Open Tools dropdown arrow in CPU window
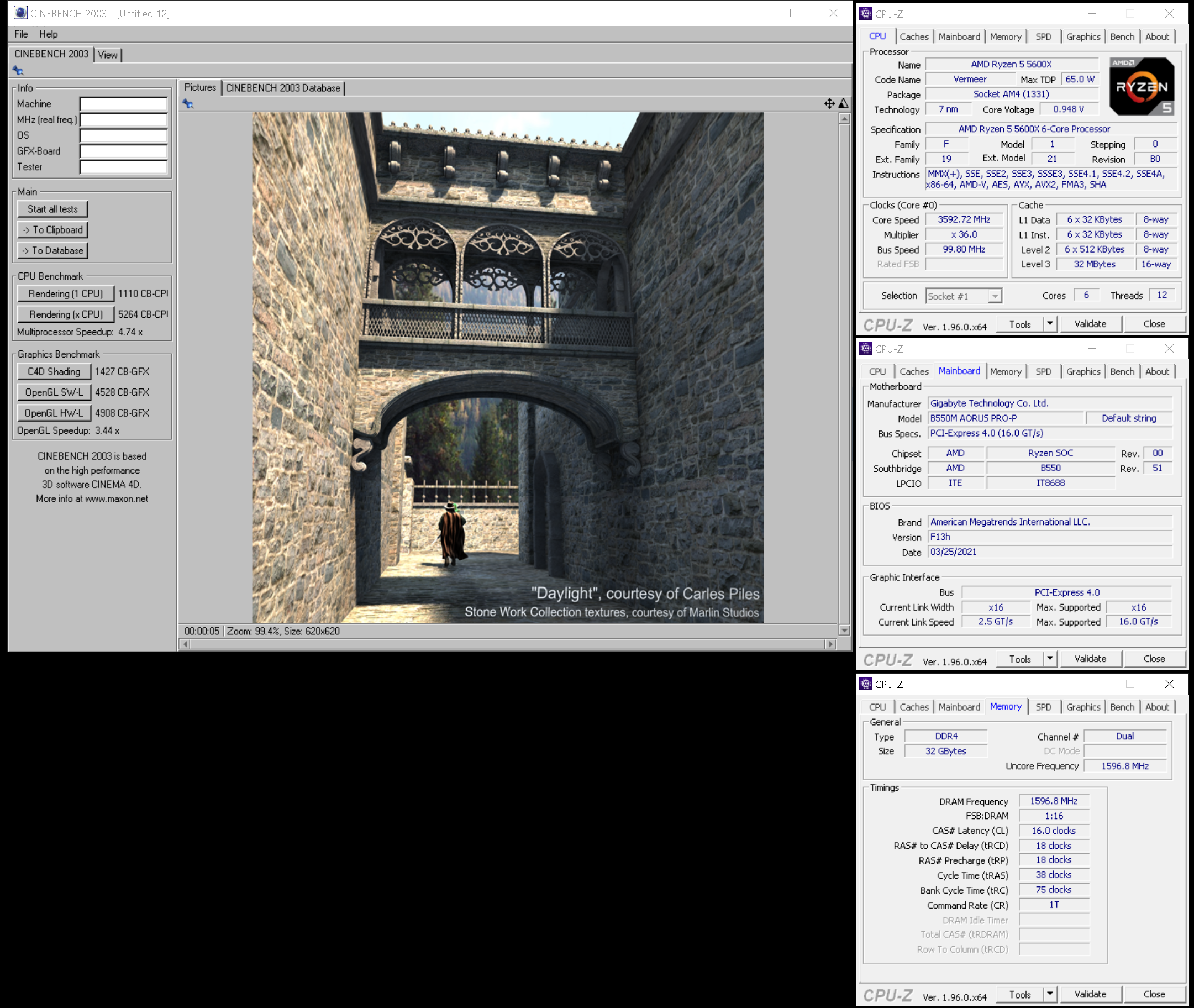Image resolution: width=1194 pixels, height=1008 pixels. pos(1050,324)
